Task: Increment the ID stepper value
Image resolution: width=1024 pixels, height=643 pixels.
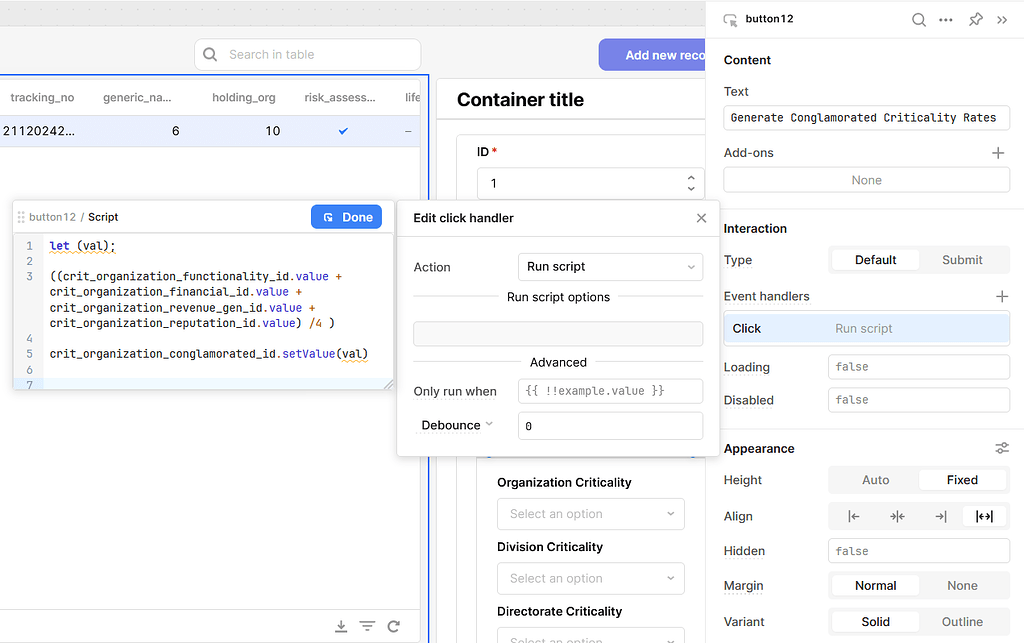Action: point(691,178)
